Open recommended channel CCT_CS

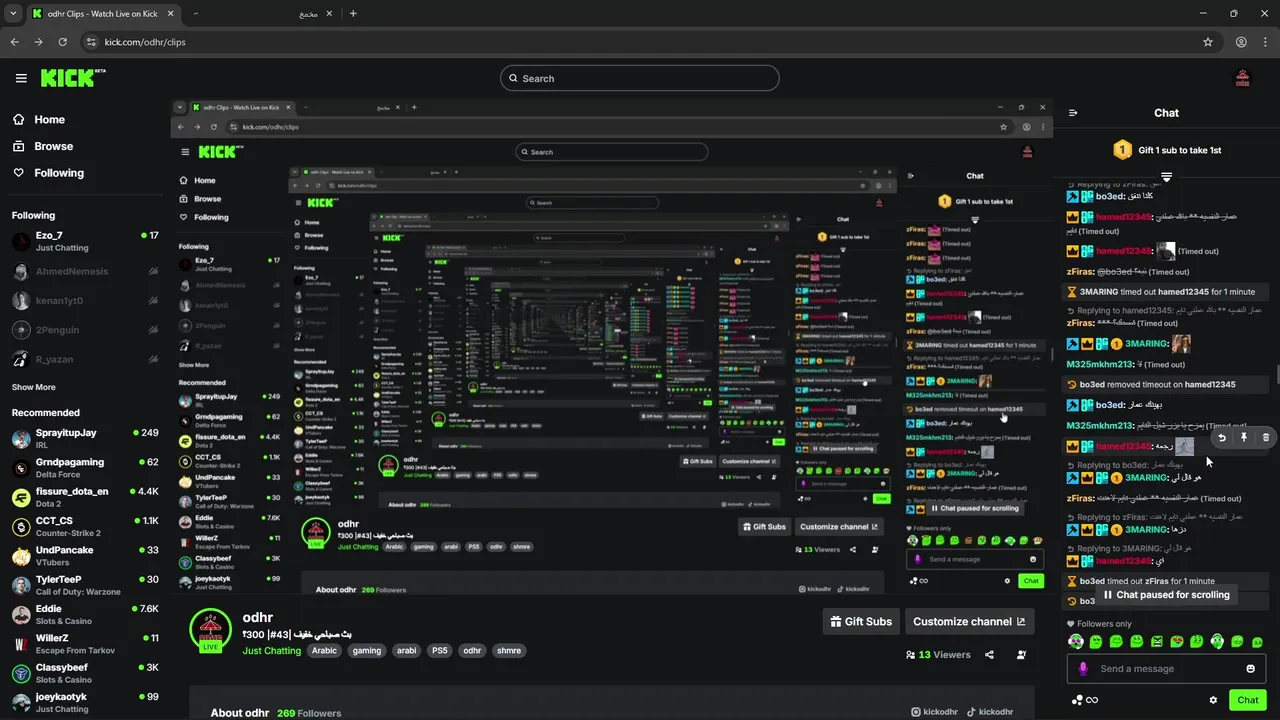[85, 526]
